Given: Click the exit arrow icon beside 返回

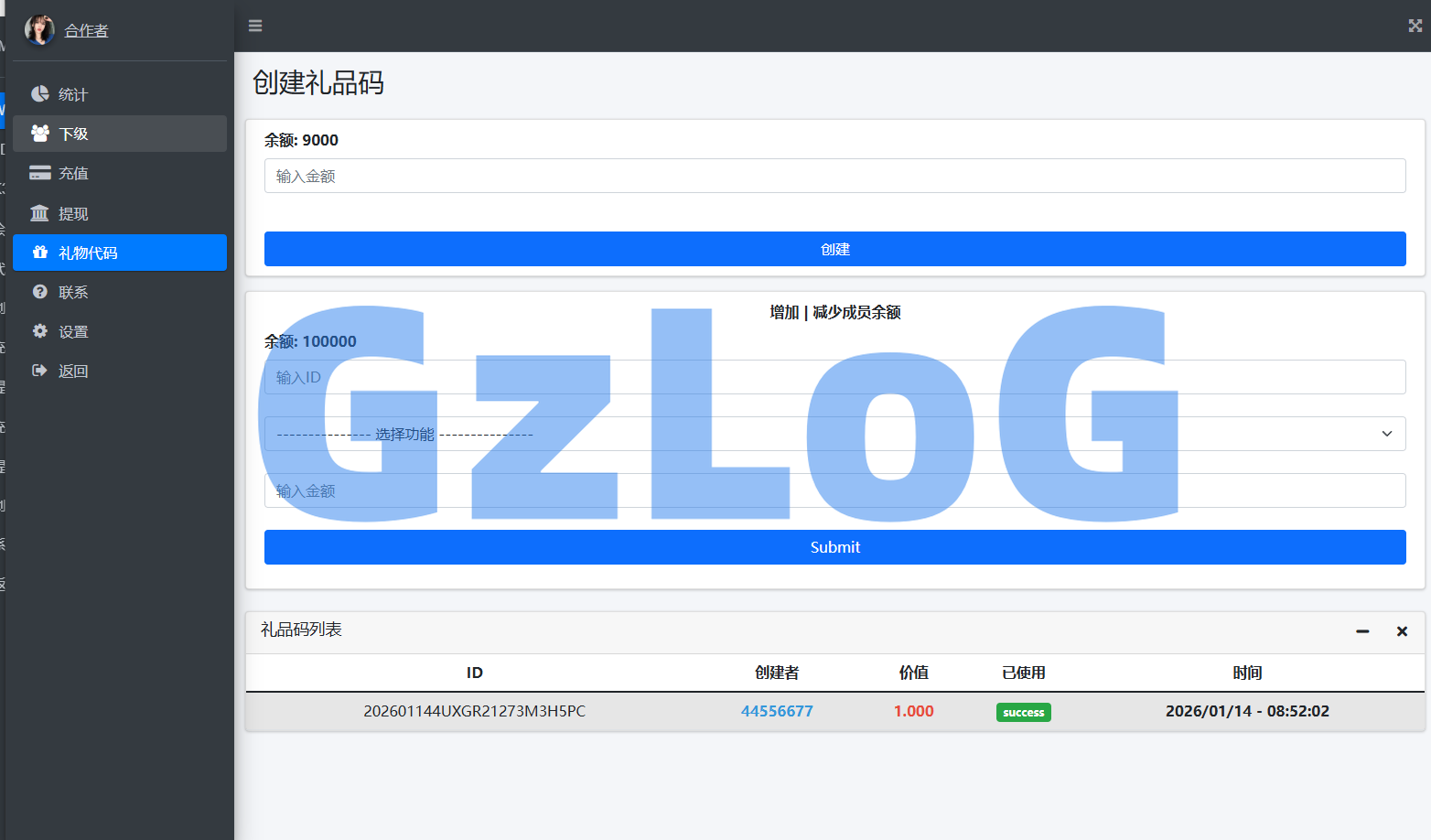Looking at the screenshot, I should pyautogui.click(x=40, y=371).
